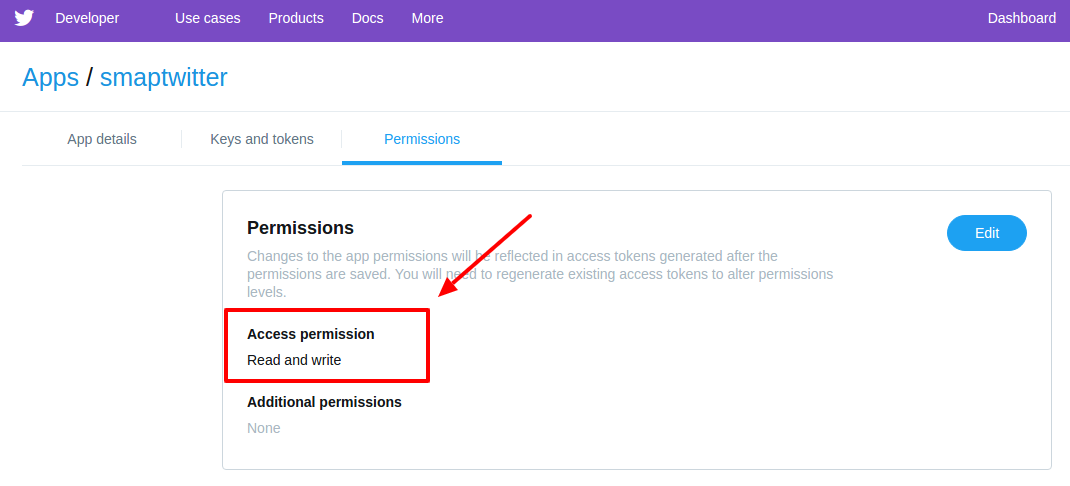
Task: Select the Read and write value
Action: click(294, 360)
